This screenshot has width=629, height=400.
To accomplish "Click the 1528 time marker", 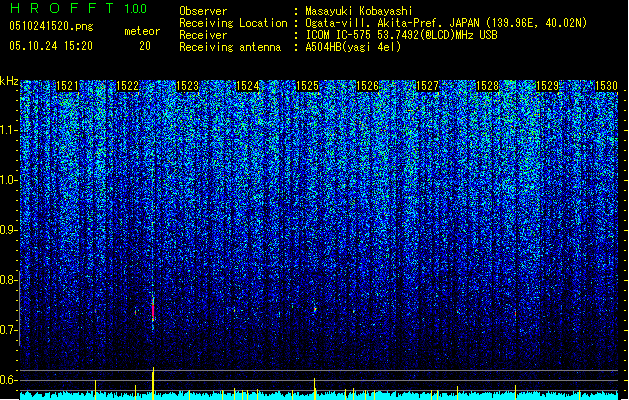I will 487,86.
